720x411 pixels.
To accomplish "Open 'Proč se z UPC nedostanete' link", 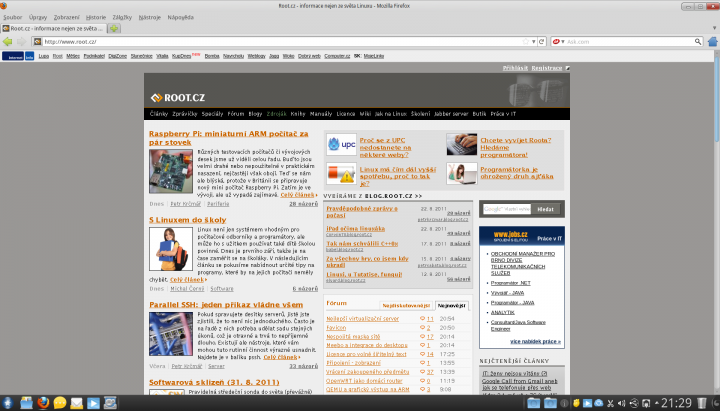I will point(385,147).
